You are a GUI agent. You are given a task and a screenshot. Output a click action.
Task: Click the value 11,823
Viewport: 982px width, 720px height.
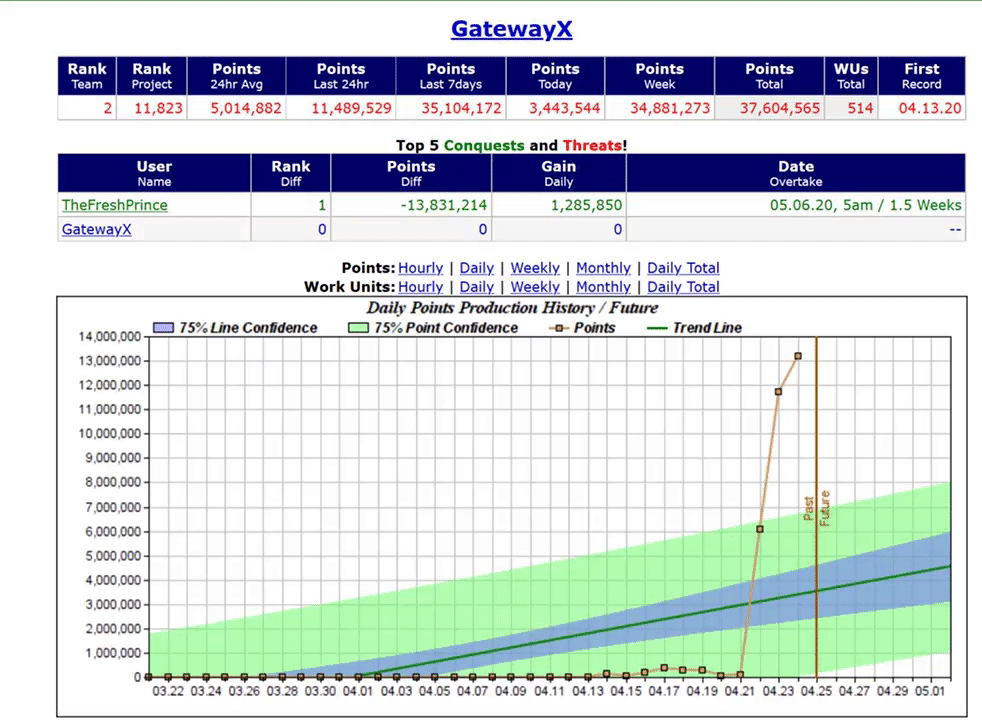[158, 108]
